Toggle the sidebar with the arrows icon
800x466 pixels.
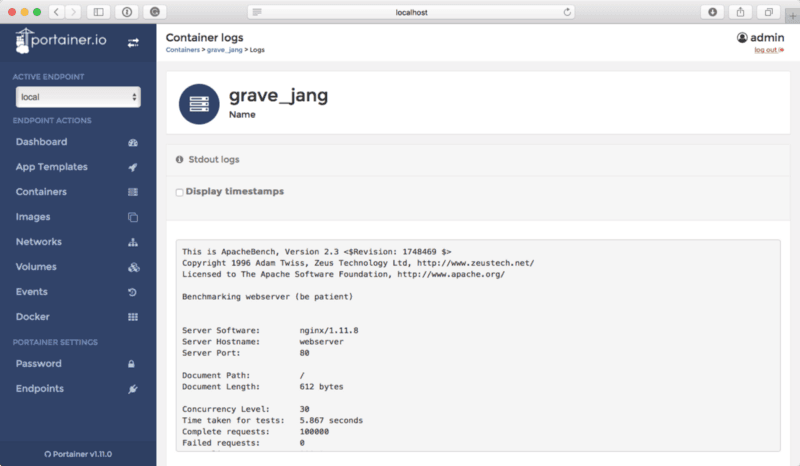(133, 43)
